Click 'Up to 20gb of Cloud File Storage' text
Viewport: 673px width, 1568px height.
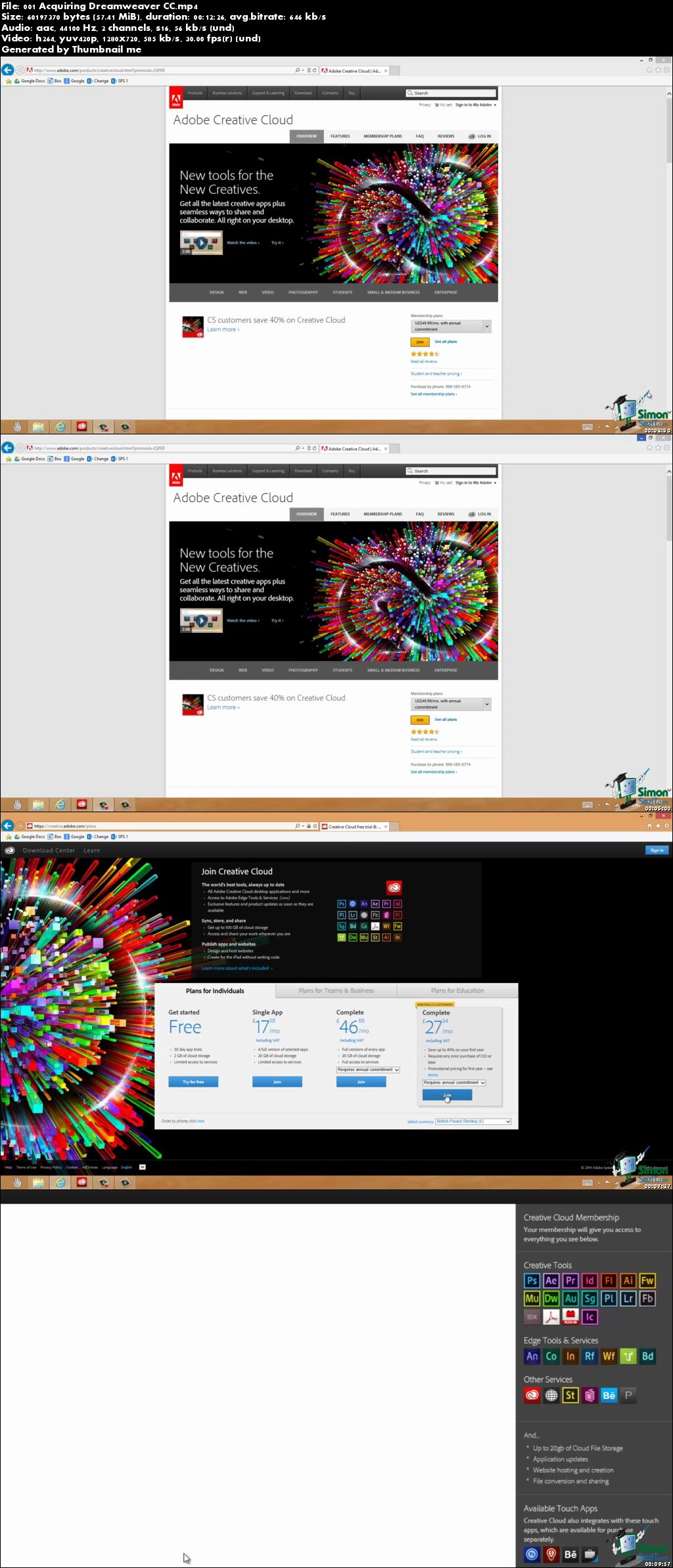(578, 1448)
